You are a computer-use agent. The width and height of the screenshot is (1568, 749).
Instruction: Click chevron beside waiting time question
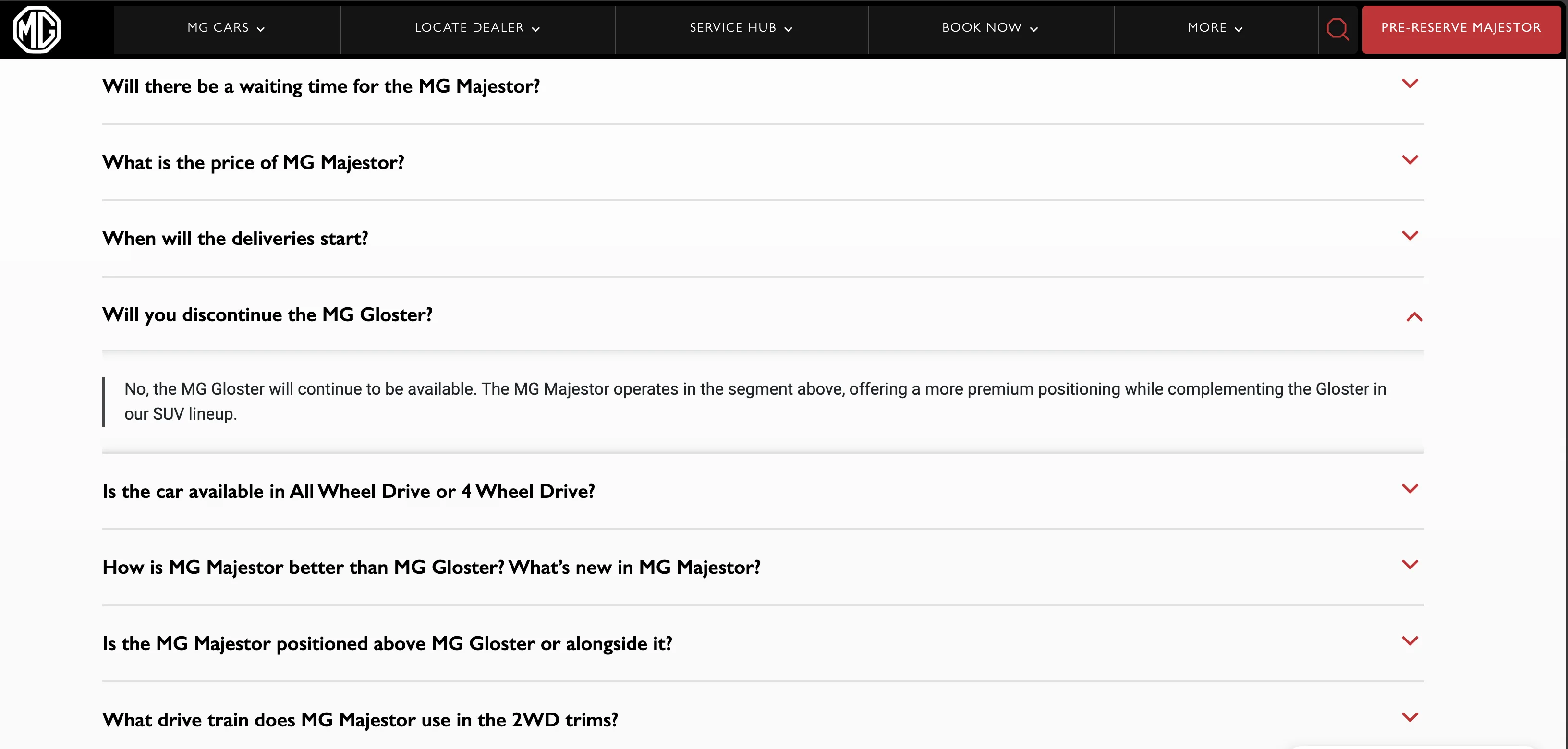pyautogui.click(x=1410, y=84)
